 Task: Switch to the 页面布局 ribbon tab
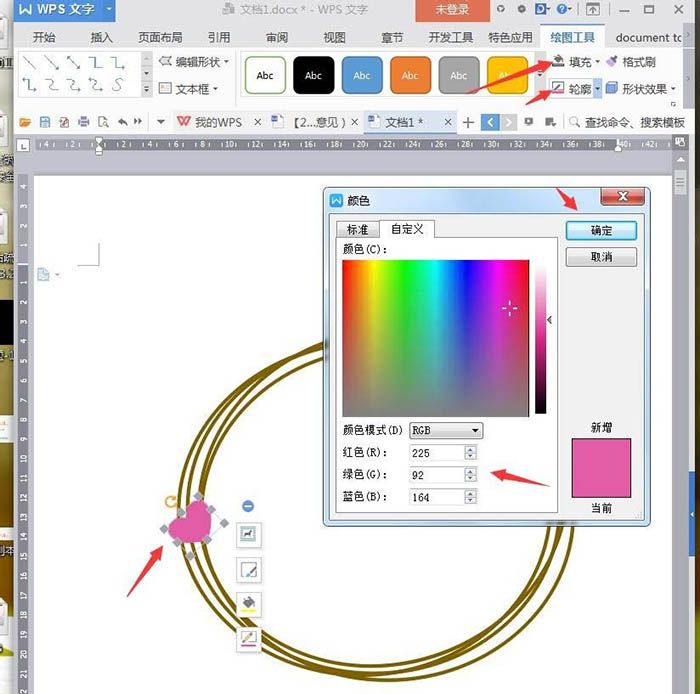coord(160,37)
